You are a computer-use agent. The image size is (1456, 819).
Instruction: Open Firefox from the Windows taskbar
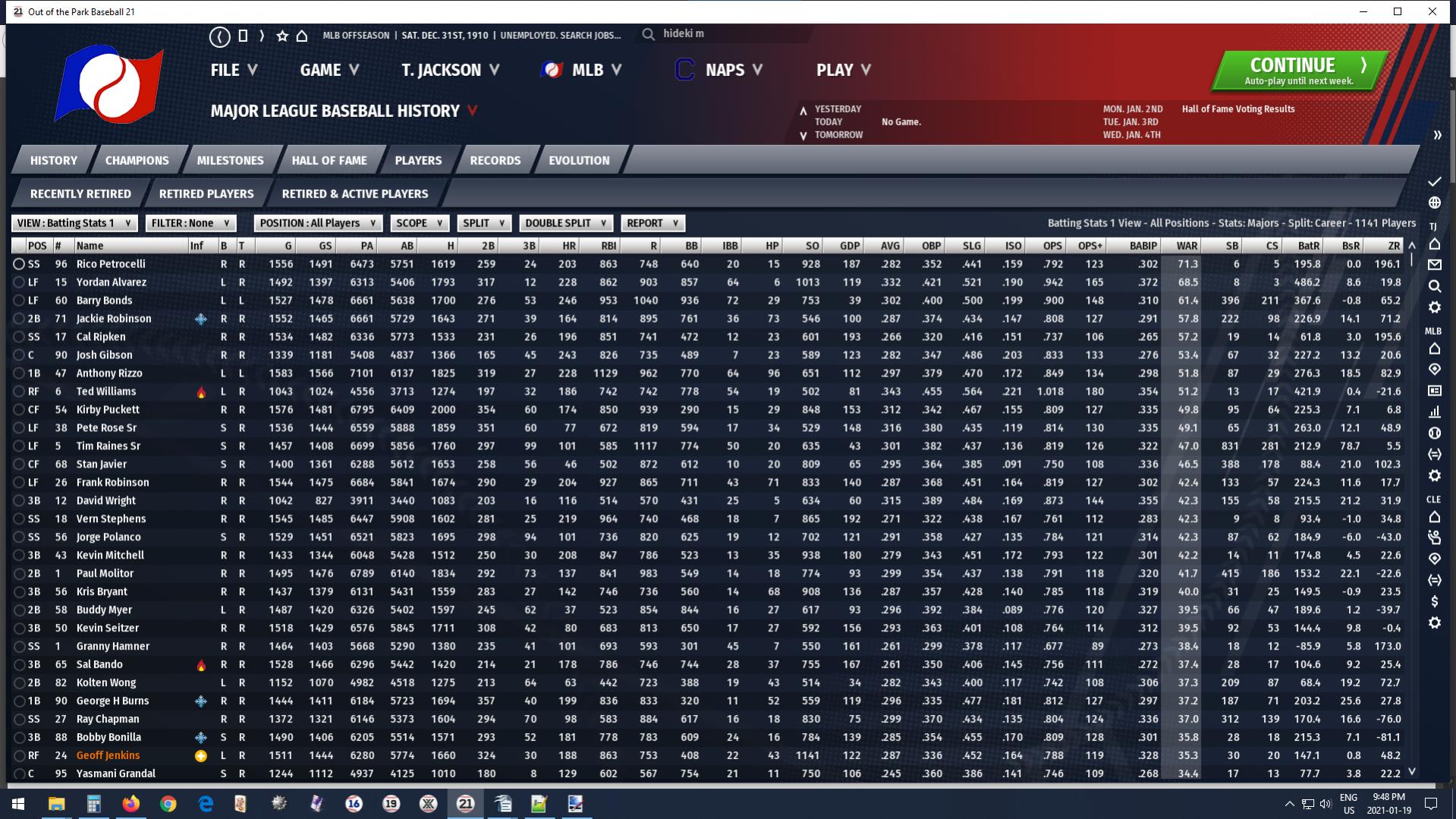pos(131,804)
